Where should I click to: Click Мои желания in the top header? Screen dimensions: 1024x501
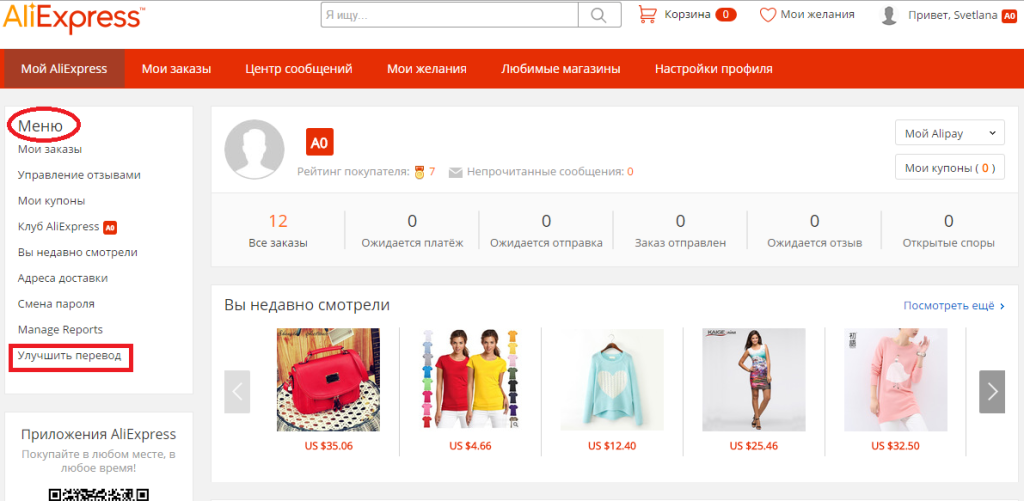pos(817,14)
